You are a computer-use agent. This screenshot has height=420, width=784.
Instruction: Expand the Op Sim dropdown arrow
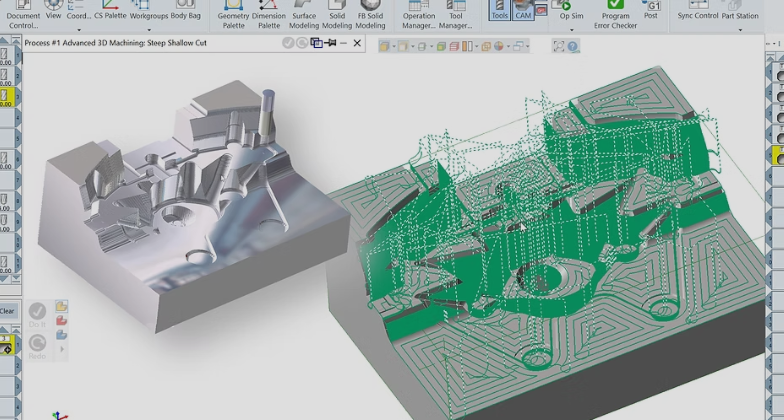[572, 29]
